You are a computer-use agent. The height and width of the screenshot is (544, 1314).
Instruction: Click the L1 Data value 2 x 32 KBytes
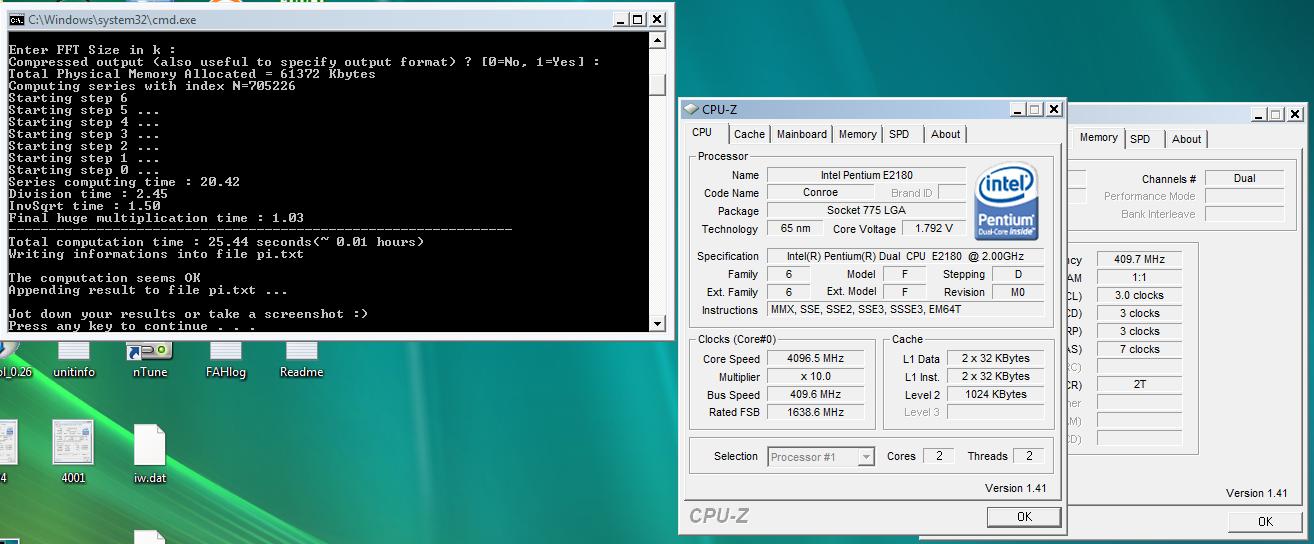click(x=995, y=358)
